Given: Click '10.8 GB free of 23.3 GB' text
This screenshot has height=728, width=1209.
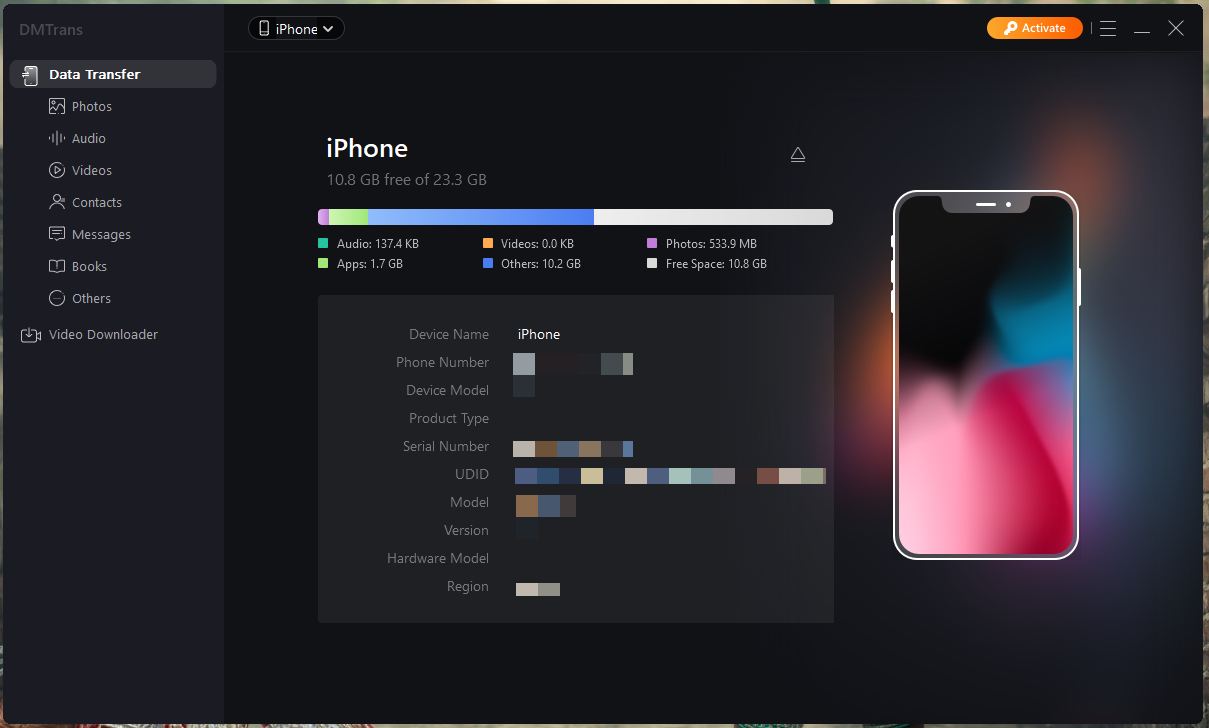Looking at the screenshot, I should [407, 180].
